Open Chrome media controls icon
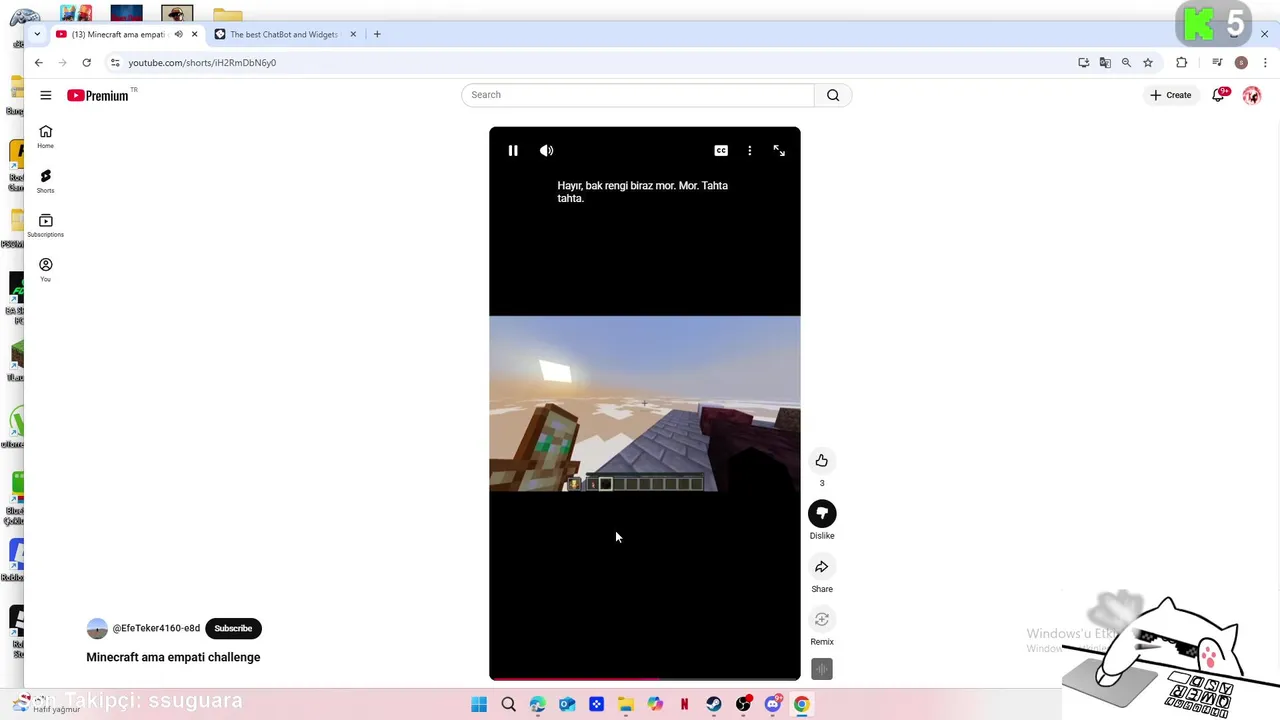This screenshot has width=1280, height=720. [1217, 63]
